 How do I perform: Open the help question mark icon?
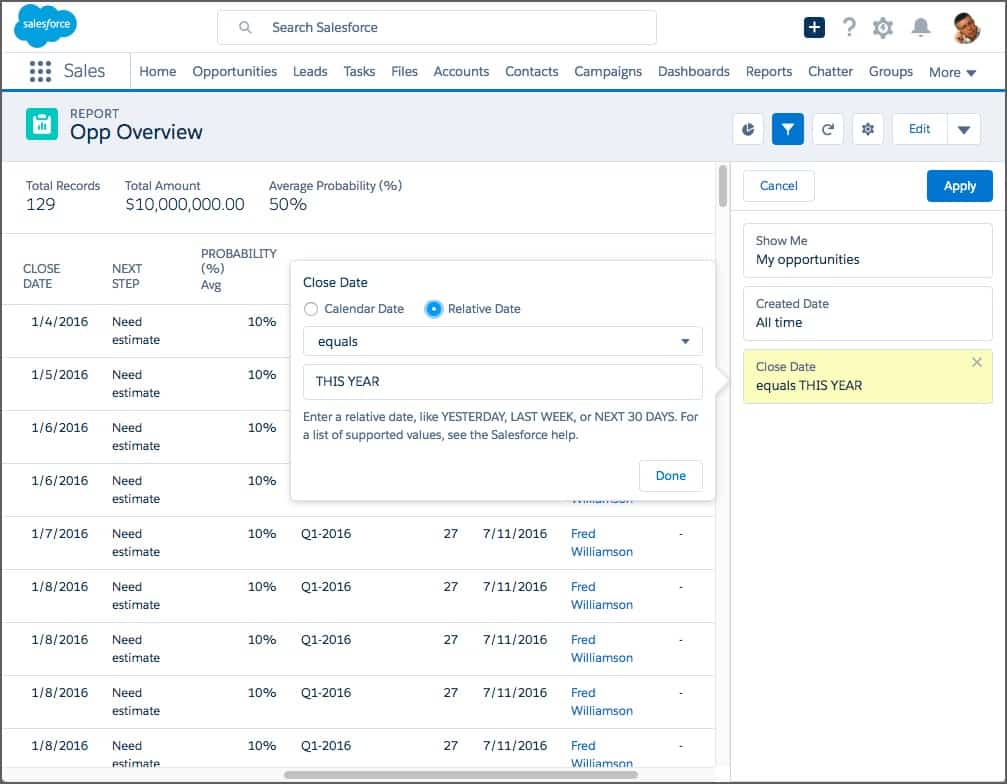849,28
